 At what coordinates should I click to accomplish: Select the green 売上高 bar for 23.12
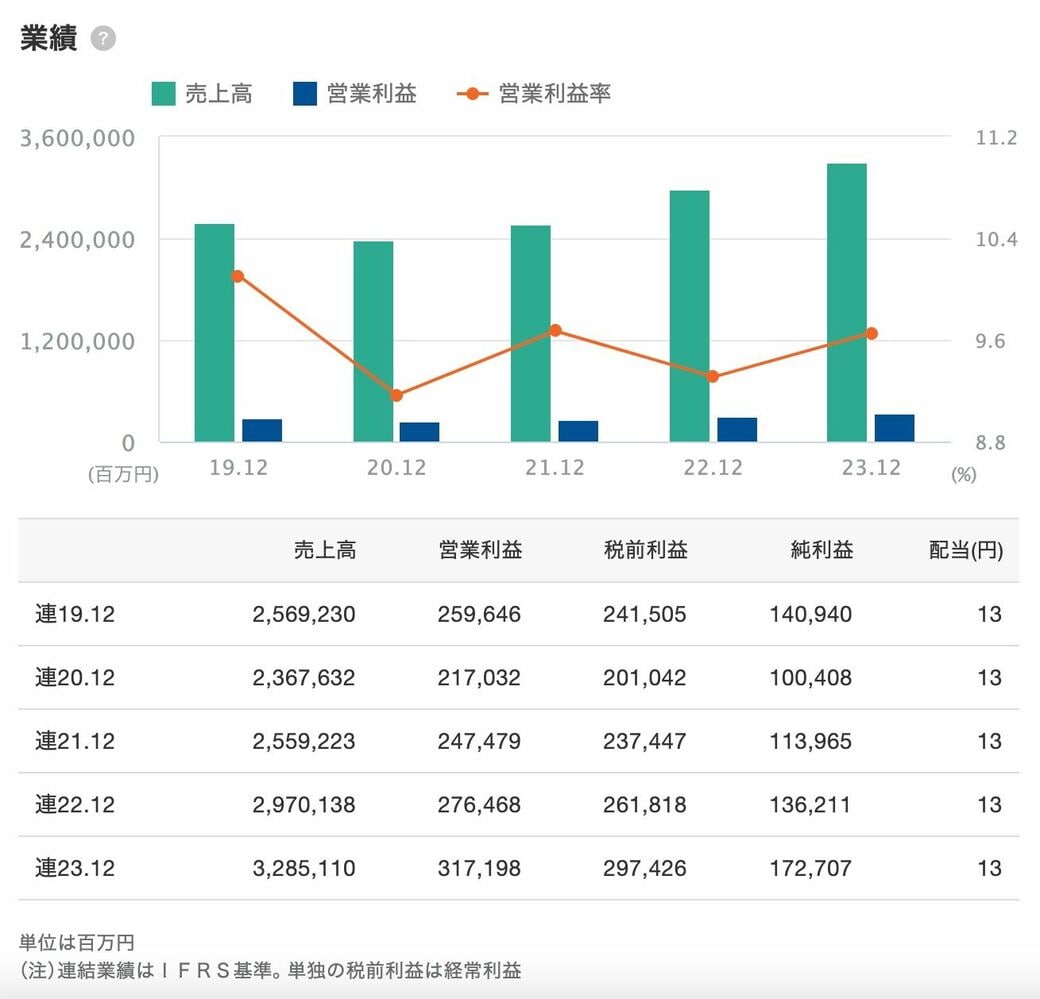pos(847,302)
